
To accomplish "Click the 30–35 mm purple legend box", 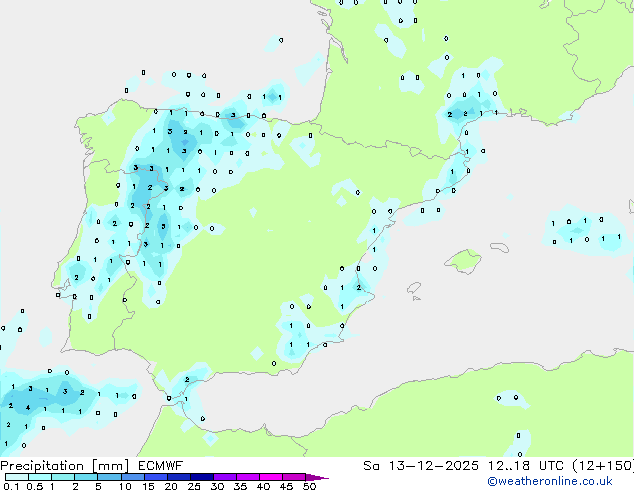I will point(224,477).
